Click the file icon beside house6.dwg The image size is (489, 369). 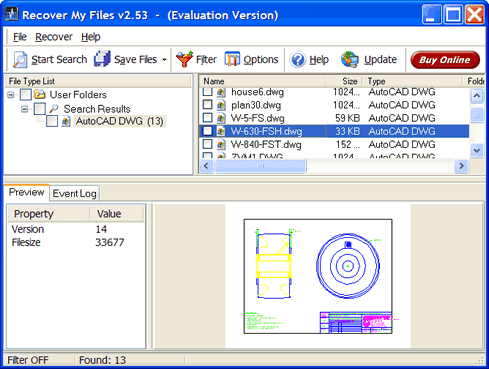pyautogui.click(x=221, y=92)
